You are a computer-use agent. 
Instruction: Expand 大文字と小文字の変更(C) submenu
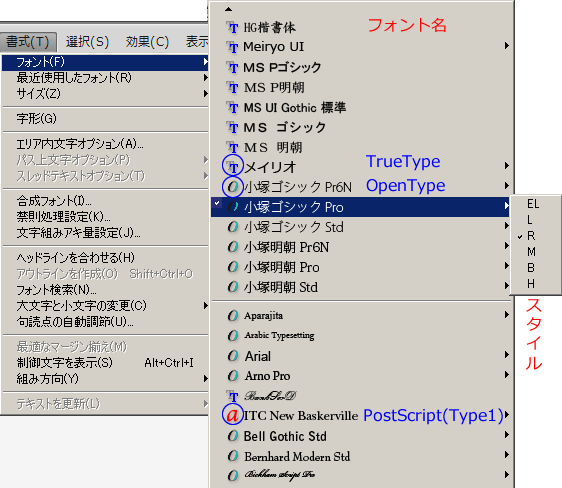105,306
